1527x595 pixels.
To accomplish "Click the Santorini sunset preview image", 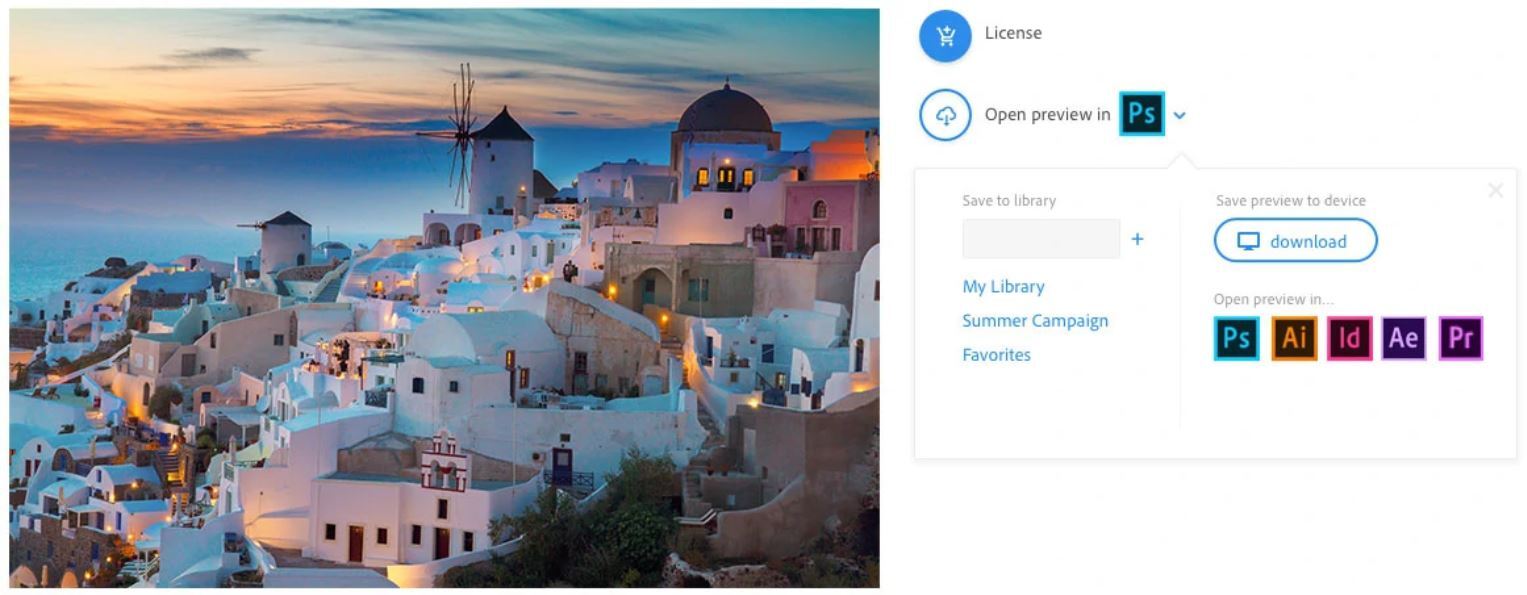I will 444,298.
